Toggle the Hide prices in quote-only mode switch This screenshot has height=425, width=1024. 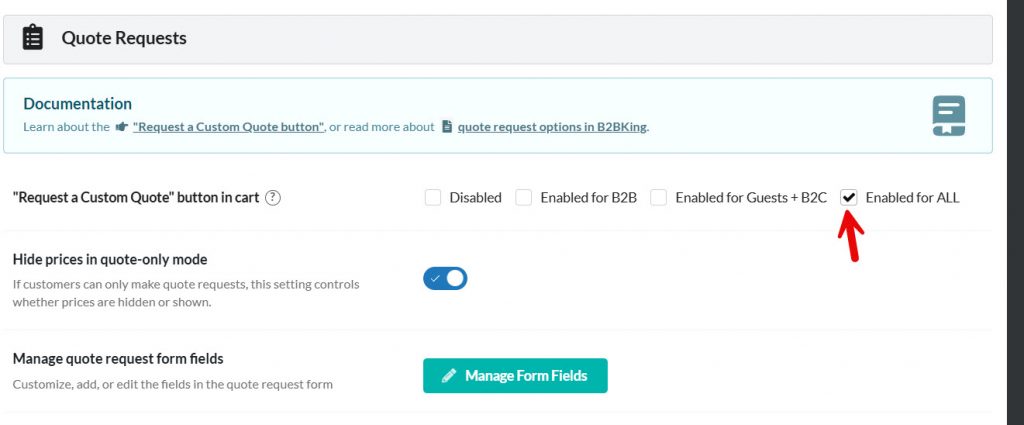pos(445,279)
